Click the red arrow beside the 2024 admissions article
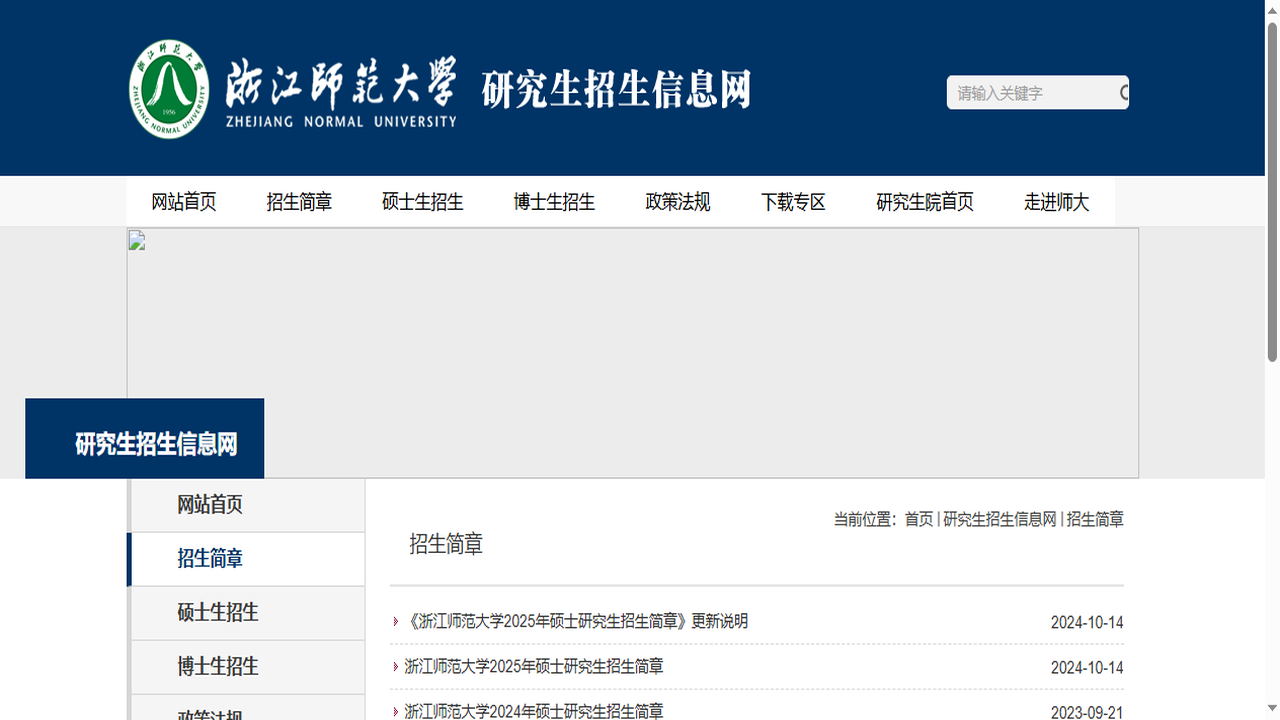The image size is (1280, 720). point(395,711)
